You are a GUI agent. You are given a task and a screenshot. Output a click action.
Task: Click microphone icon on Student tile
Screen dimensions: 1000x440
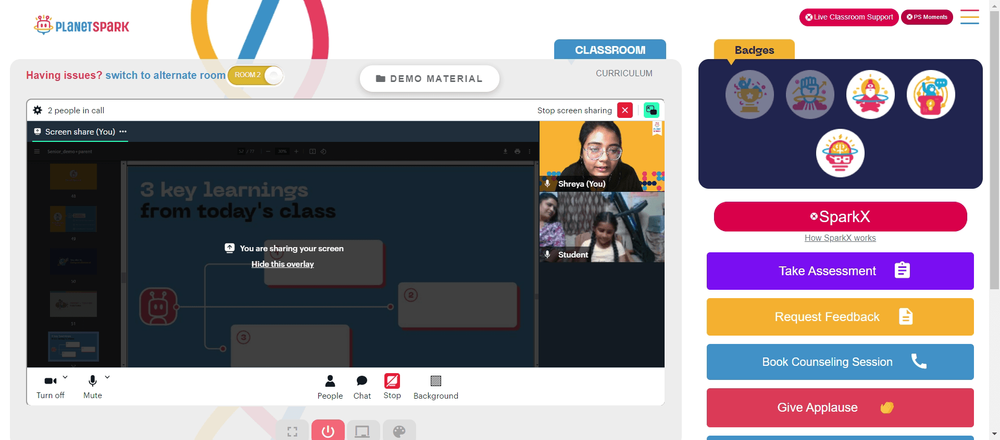coord(547,254)
